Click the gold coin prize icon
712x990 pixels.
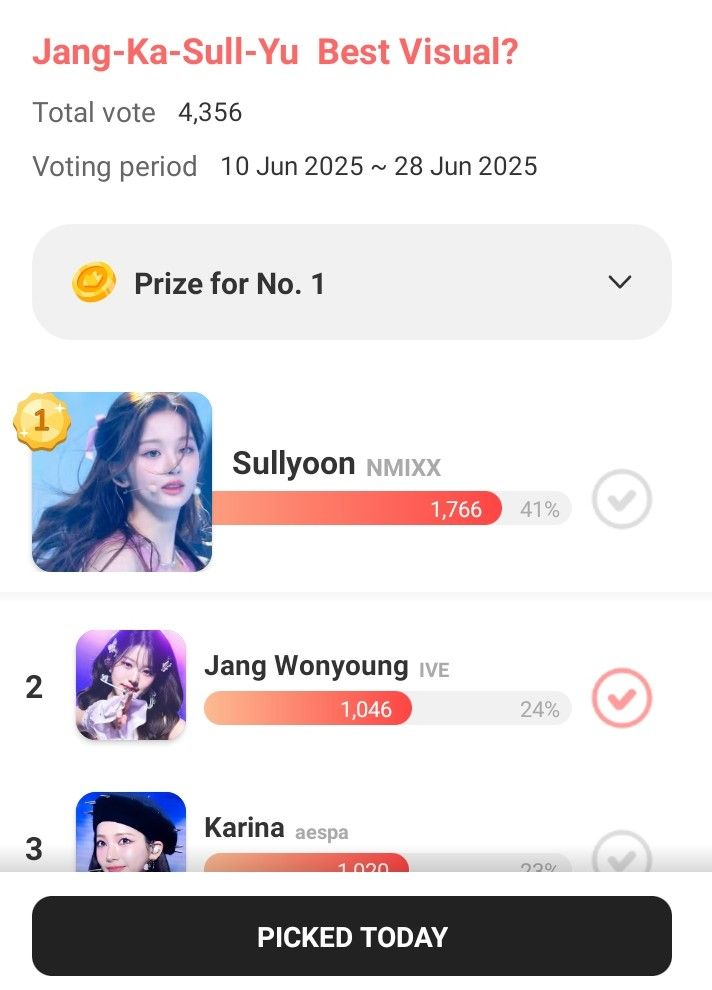pyautogui.click(x=93, y=282)
